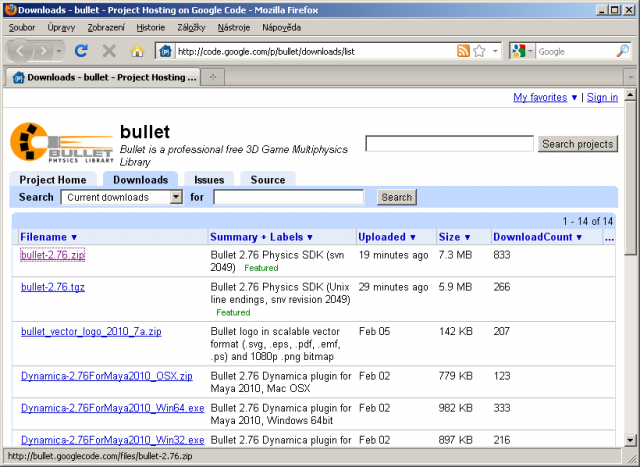Click the project search input field
This screenshot has width=640, height=467.
click(449, 144)
